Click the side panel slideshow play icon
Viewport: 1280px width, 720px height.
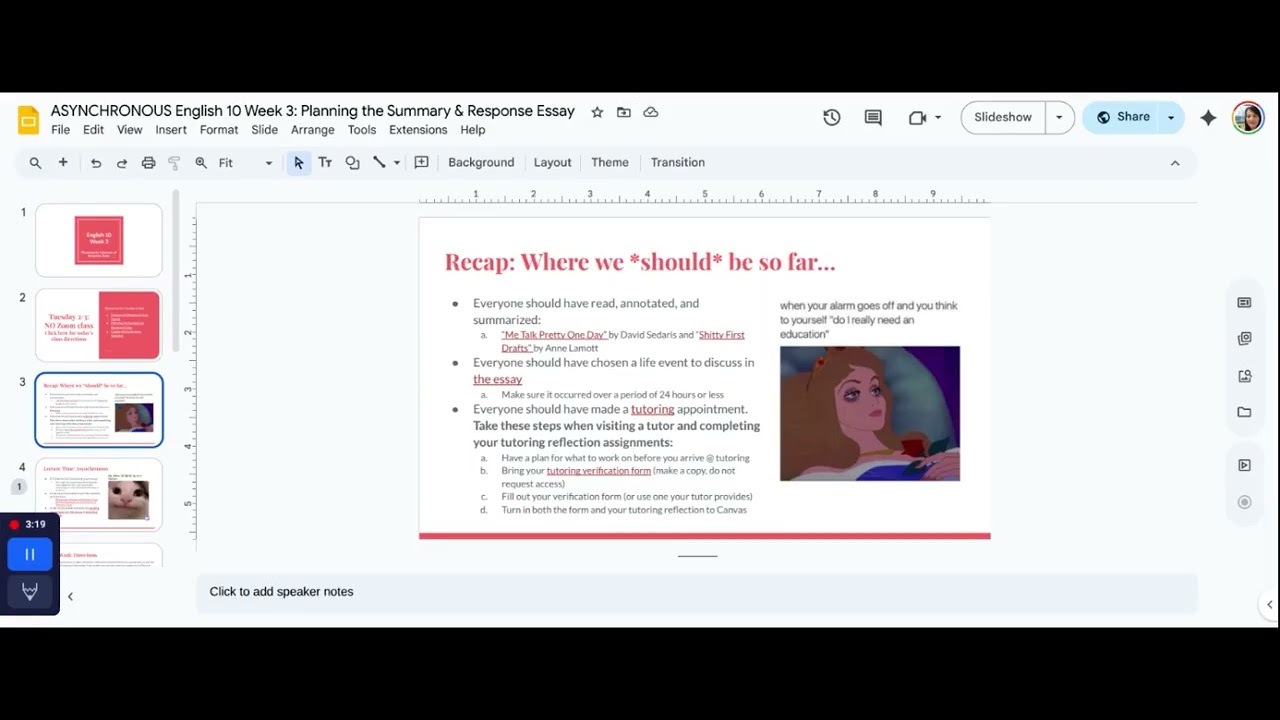point(1244,465)
